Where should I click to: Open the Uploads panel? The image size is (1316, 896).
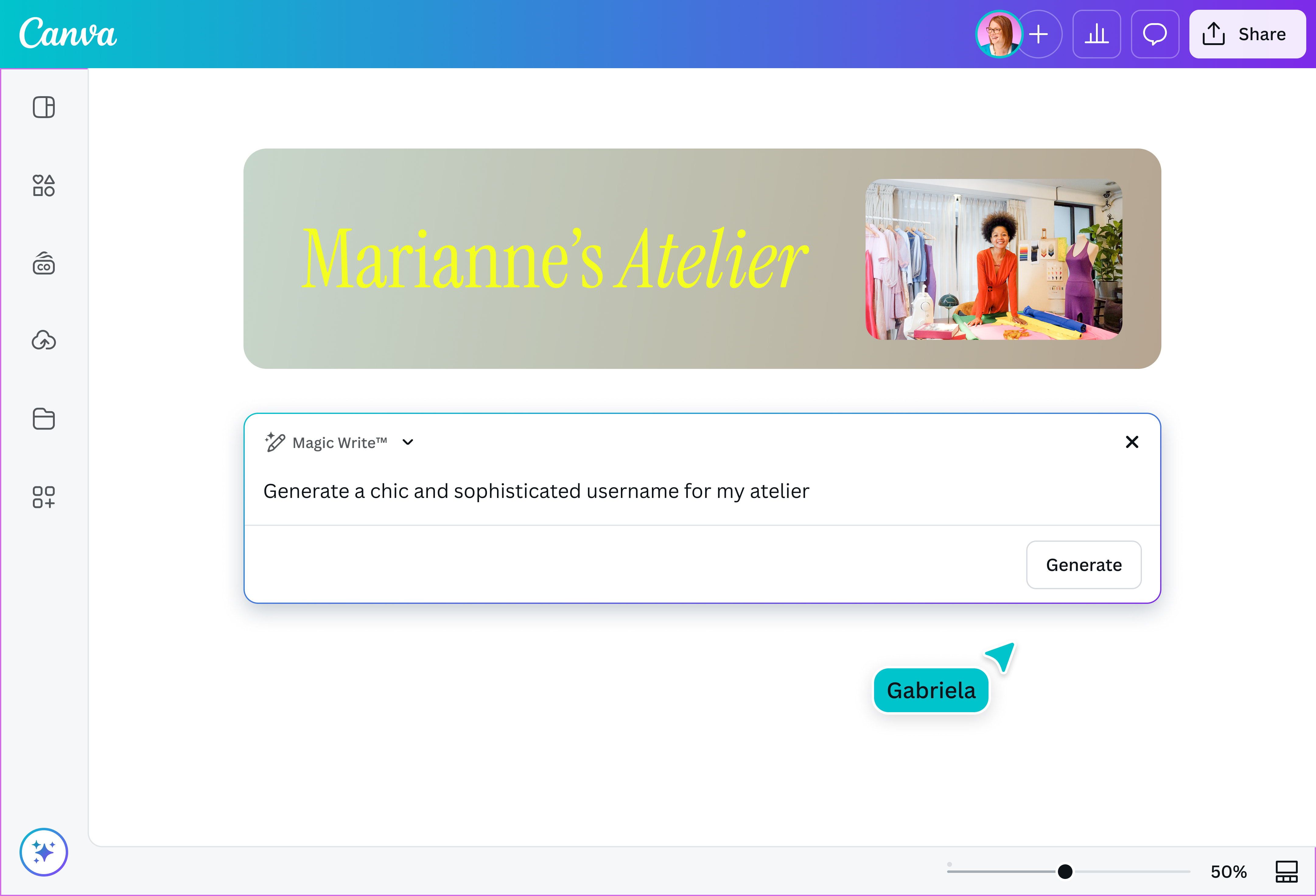pos(44,340)
